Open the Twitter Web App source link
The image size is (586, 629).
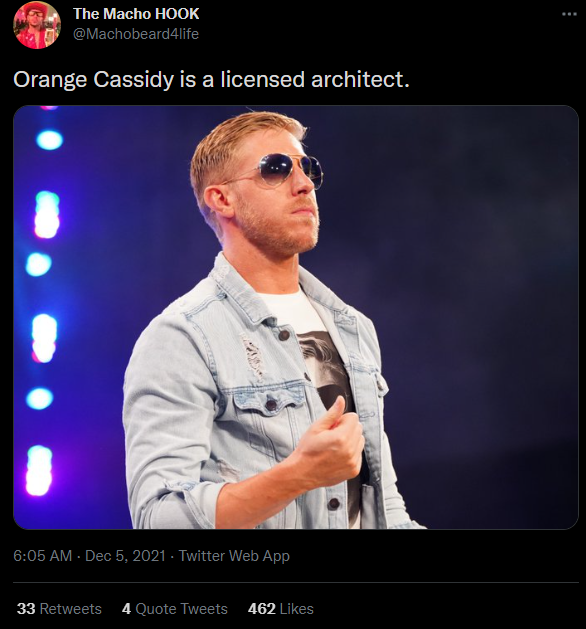(x=234, y=556)
